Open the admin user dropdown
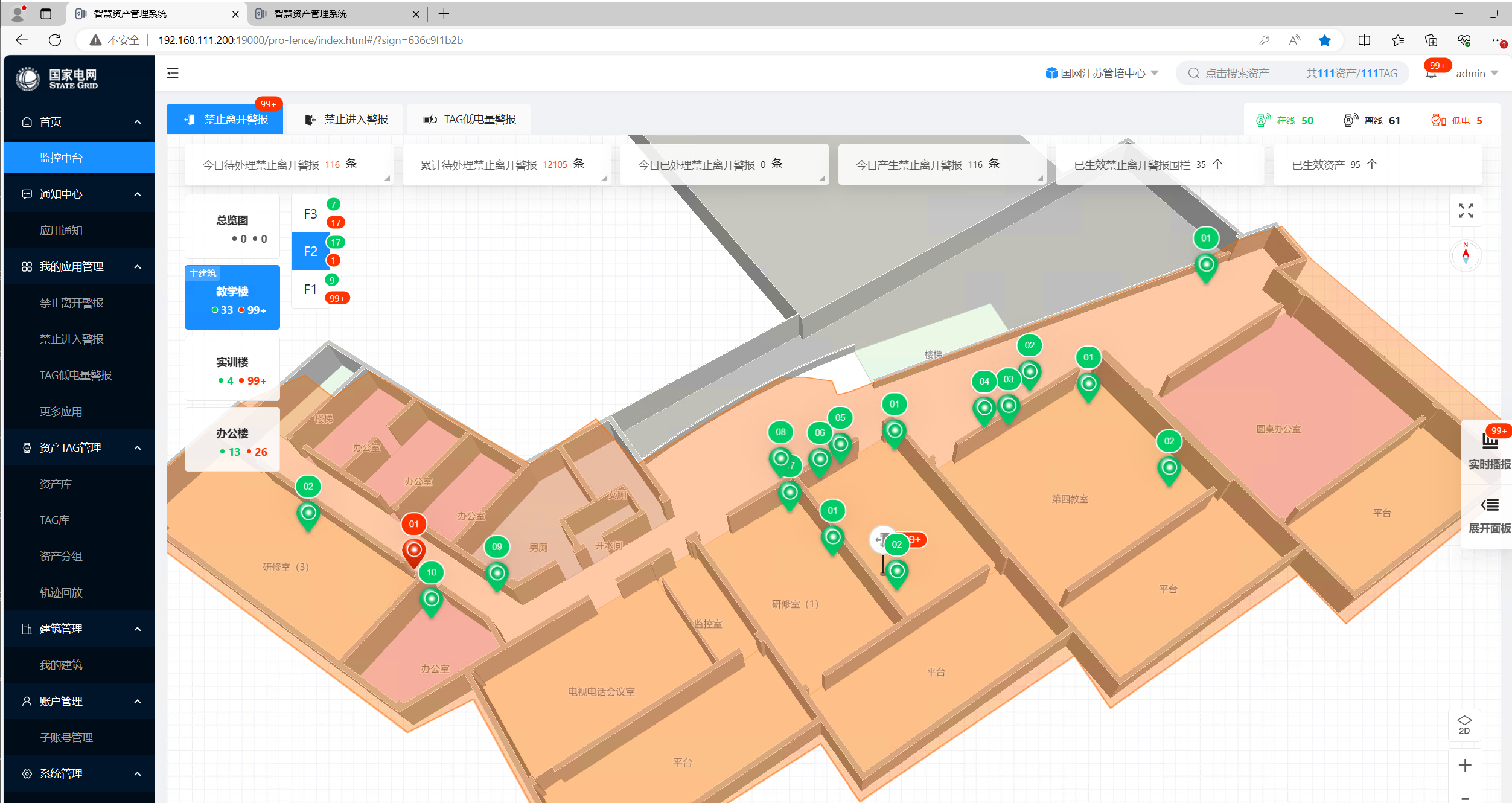Screen dimensions: 1512x803 tap(1476, 73)
